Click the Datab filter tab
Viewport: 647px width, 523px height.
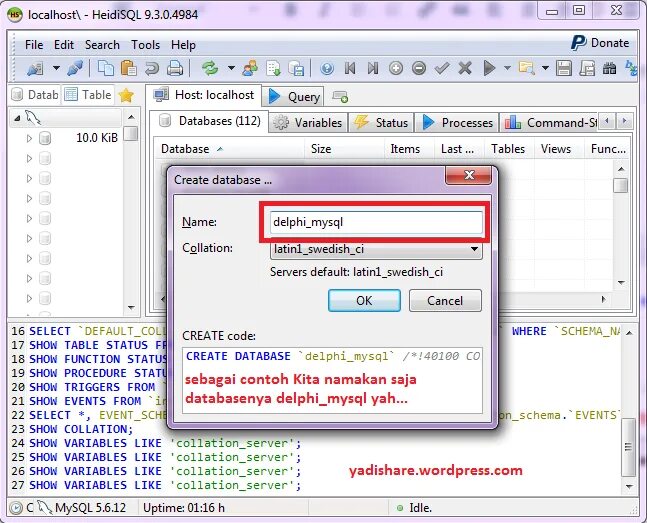[x=35, y=95]
